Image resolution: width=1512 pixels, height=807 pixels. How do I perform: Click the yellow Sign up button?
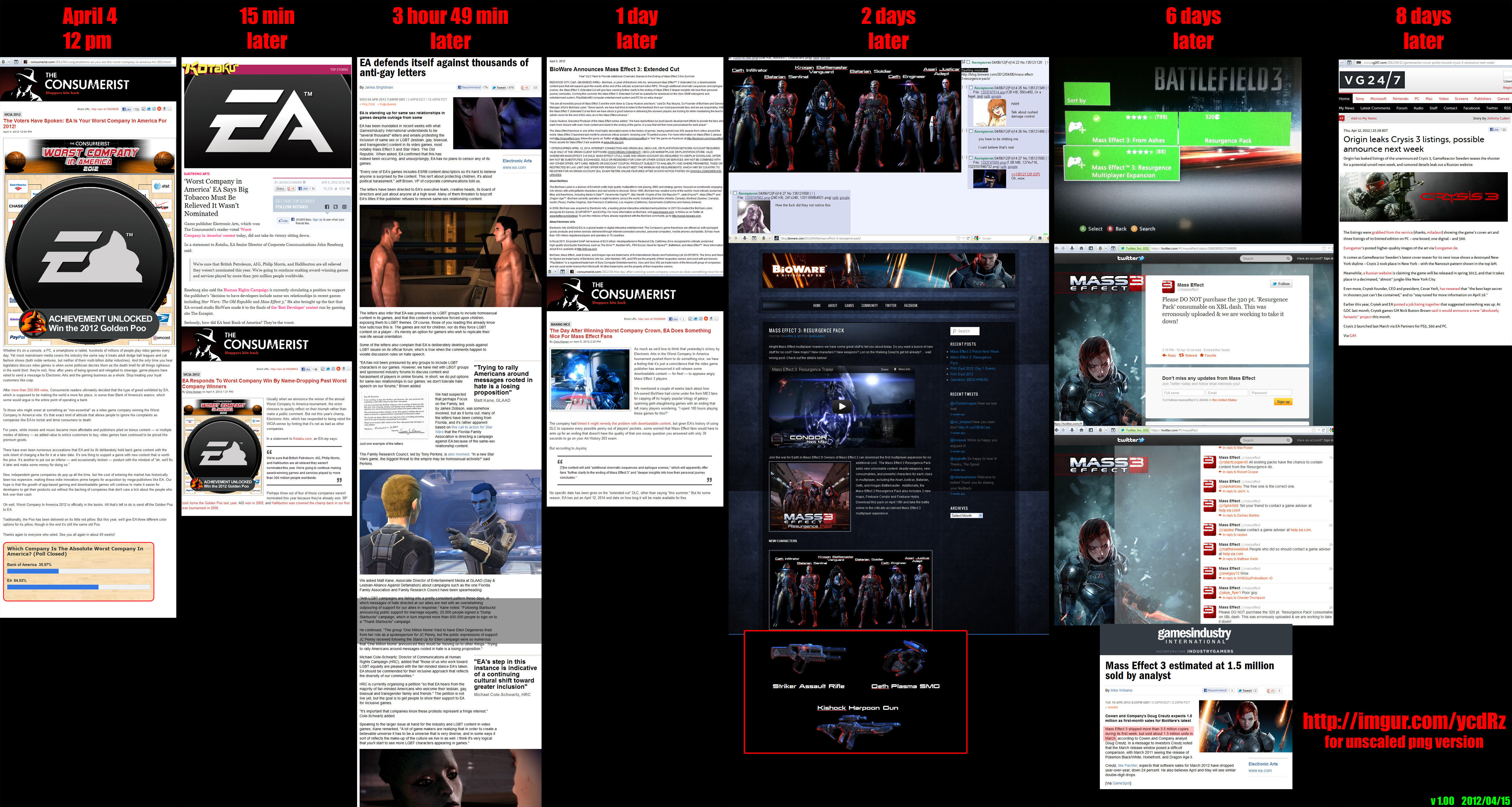(1283, 402)
